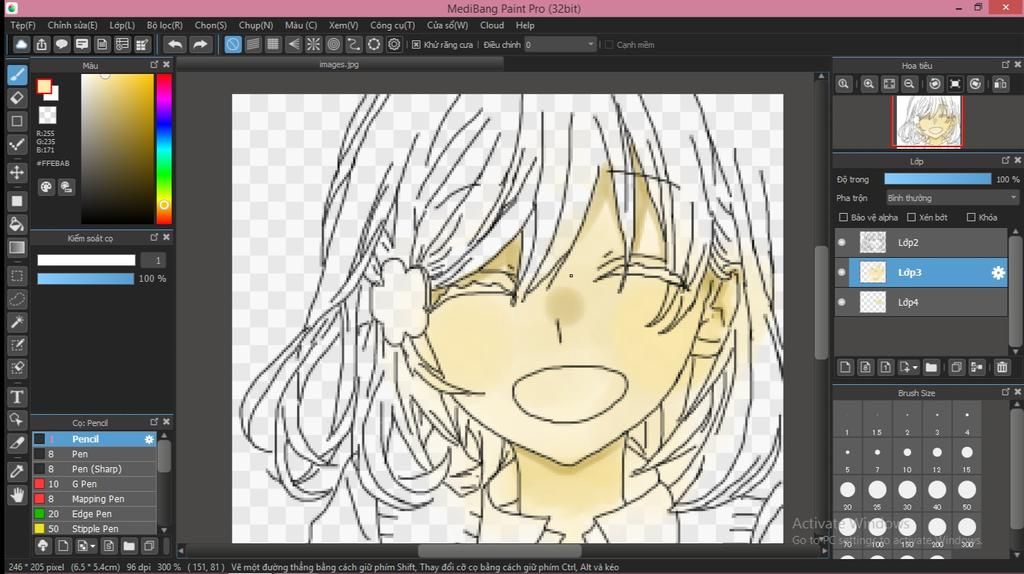Select the Hand pan tool
The image size is (1024, 574).
pos(17,495)
